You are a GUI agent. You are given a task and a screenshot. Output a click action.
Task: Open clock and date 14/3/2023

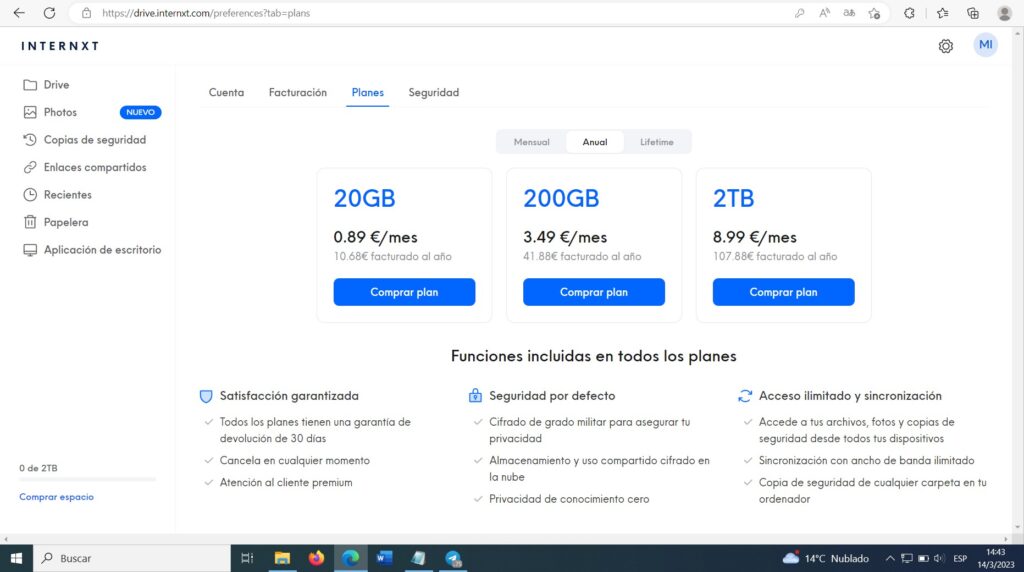pos(996,558)
